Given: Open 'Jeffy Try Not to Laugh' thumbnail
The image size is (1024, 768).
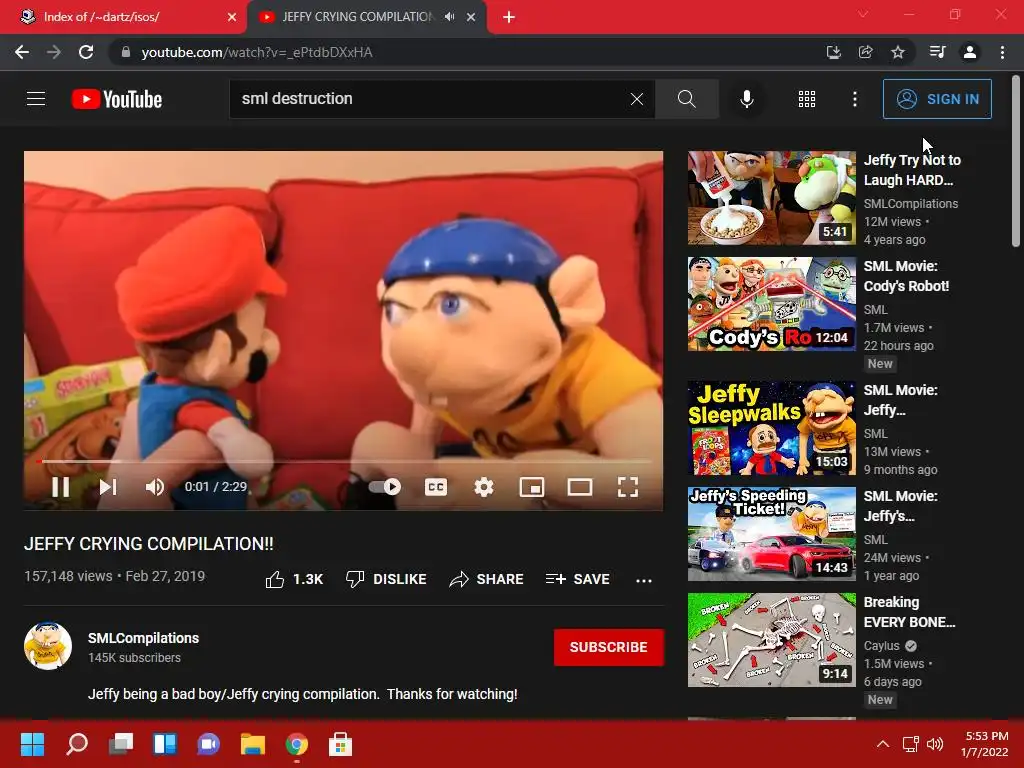Looking at the screenshot, I should click(771, 198).
